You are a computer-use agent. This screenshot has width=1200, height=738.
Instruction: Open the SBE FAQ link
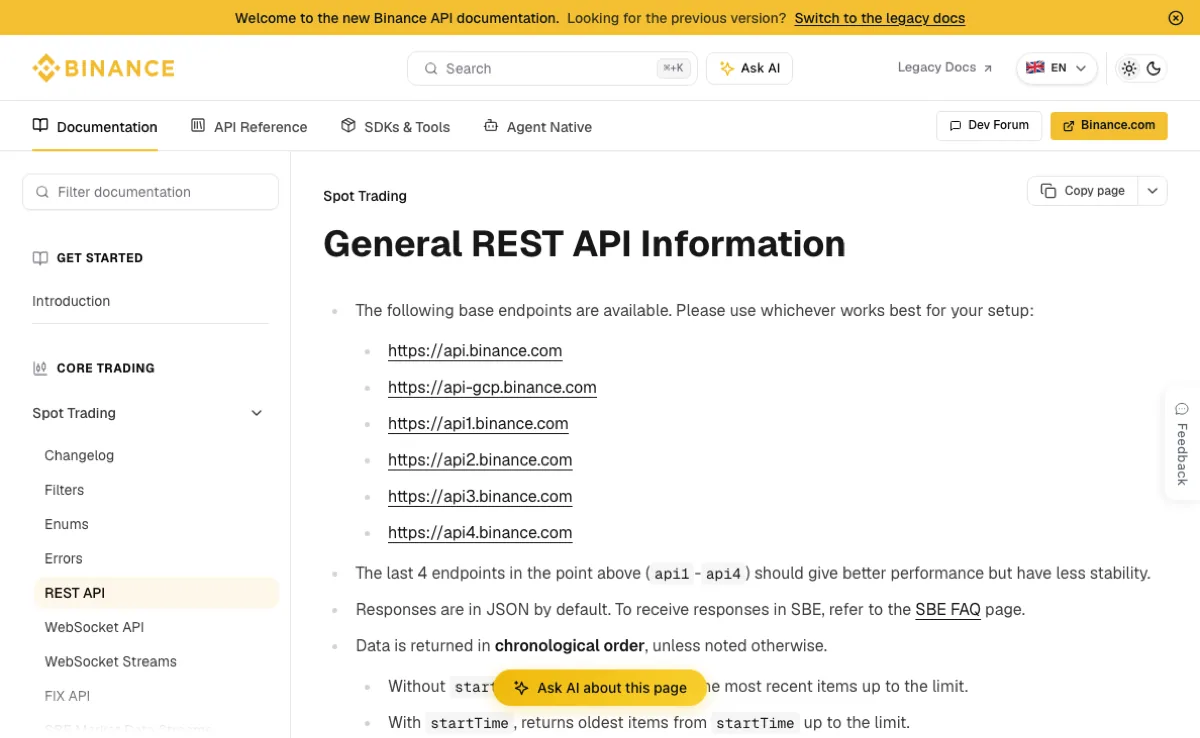pos(948,609)
